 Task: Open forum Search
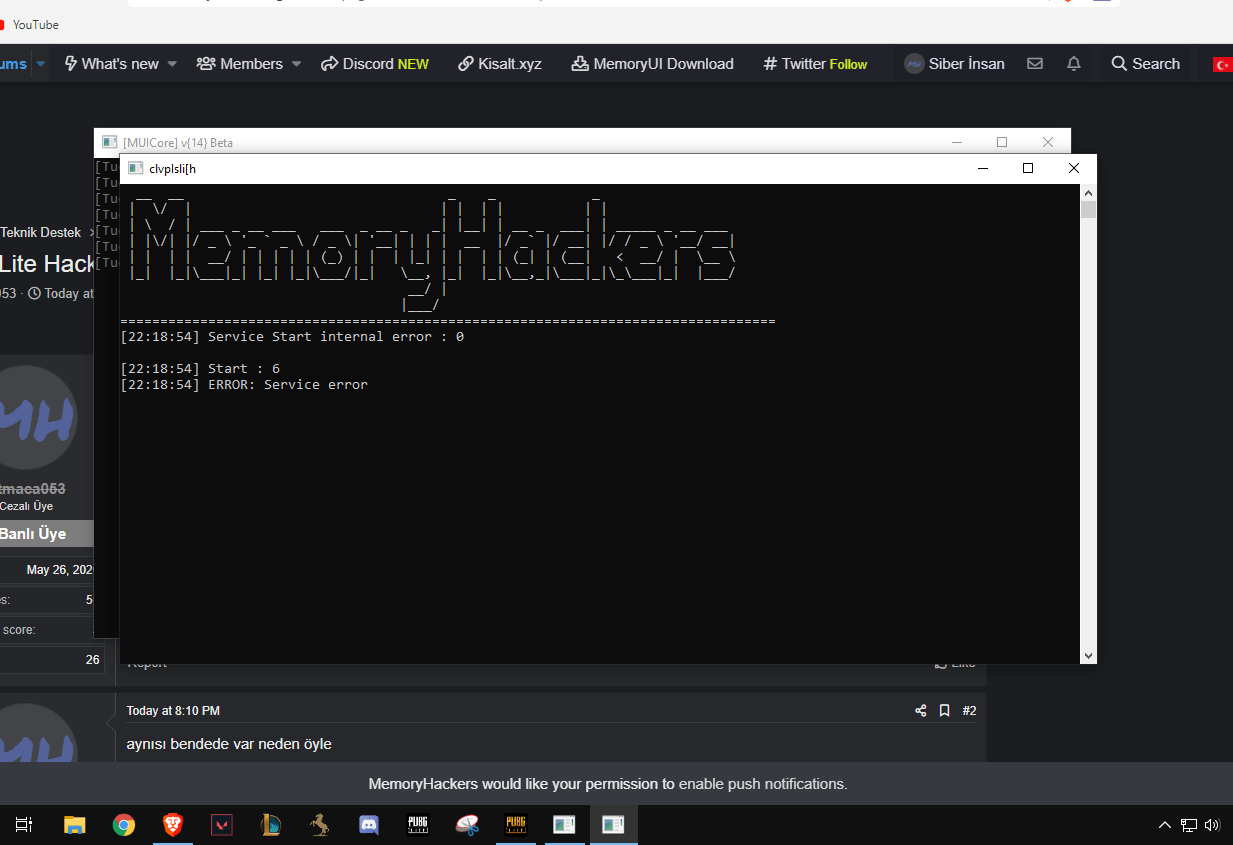(1146, 63)
